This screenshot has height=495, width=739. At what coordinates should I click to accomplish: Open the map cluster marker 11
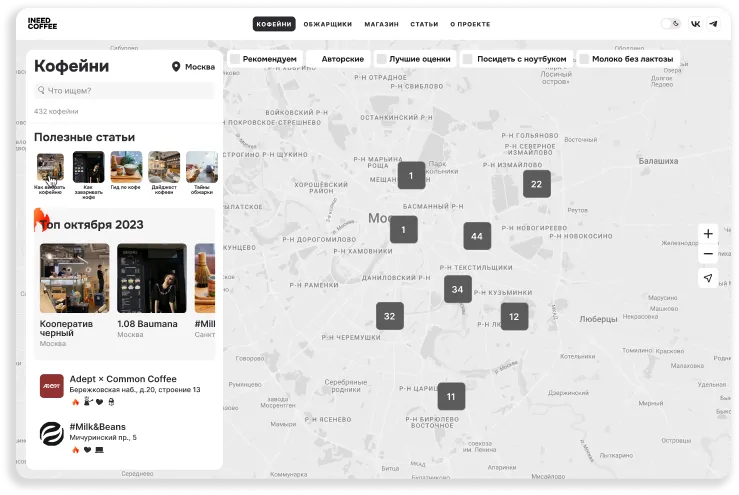pos(451,397)
